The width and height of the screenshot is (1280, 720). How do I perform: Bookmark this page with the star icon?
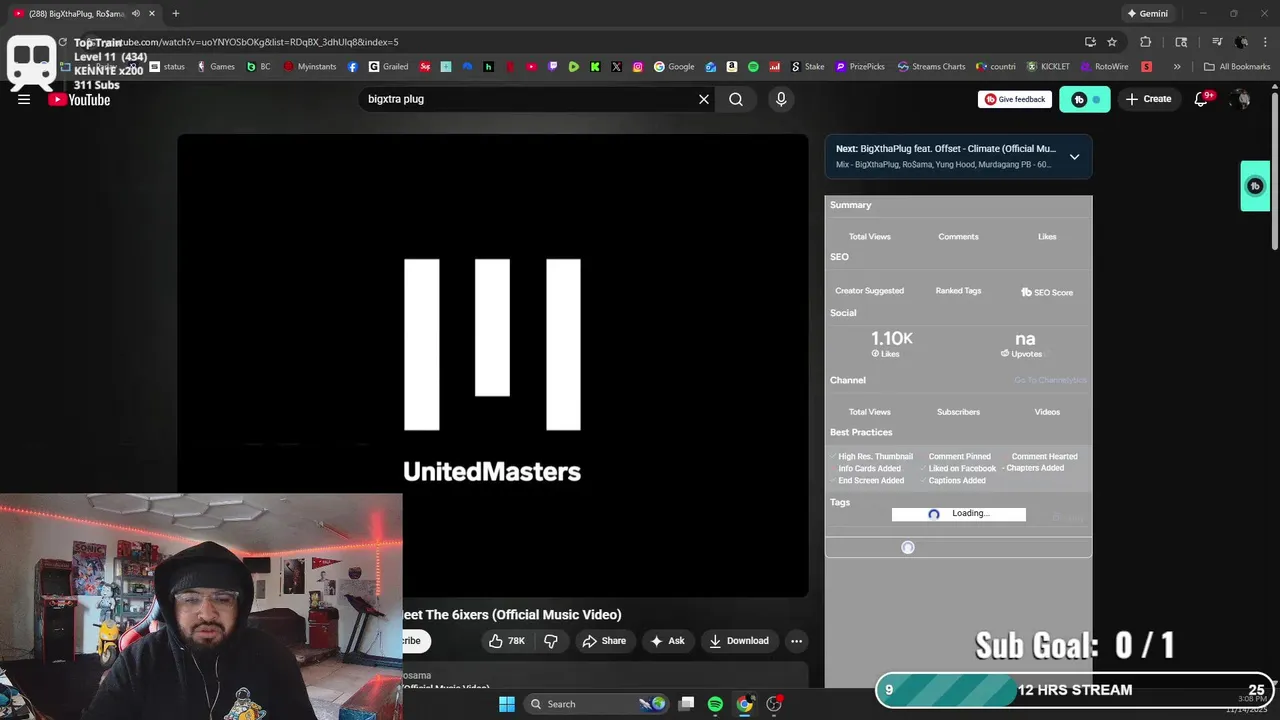(1112, 42)
